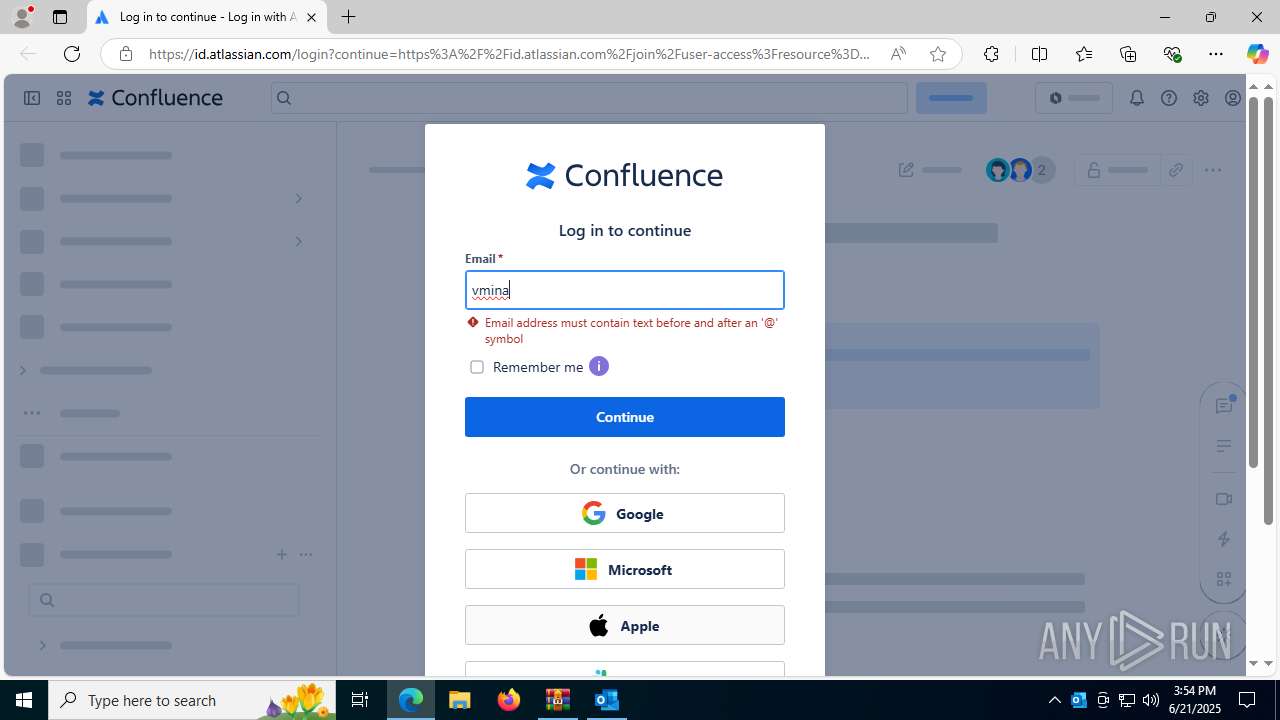Expand the second sidebar chevron arrow
The image size is (1280, 720).
tap(298, 241)
